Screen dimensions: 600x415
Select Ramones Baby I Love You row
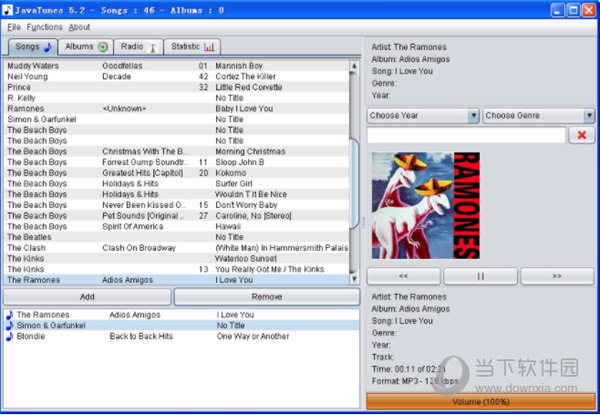click(176, 109)
